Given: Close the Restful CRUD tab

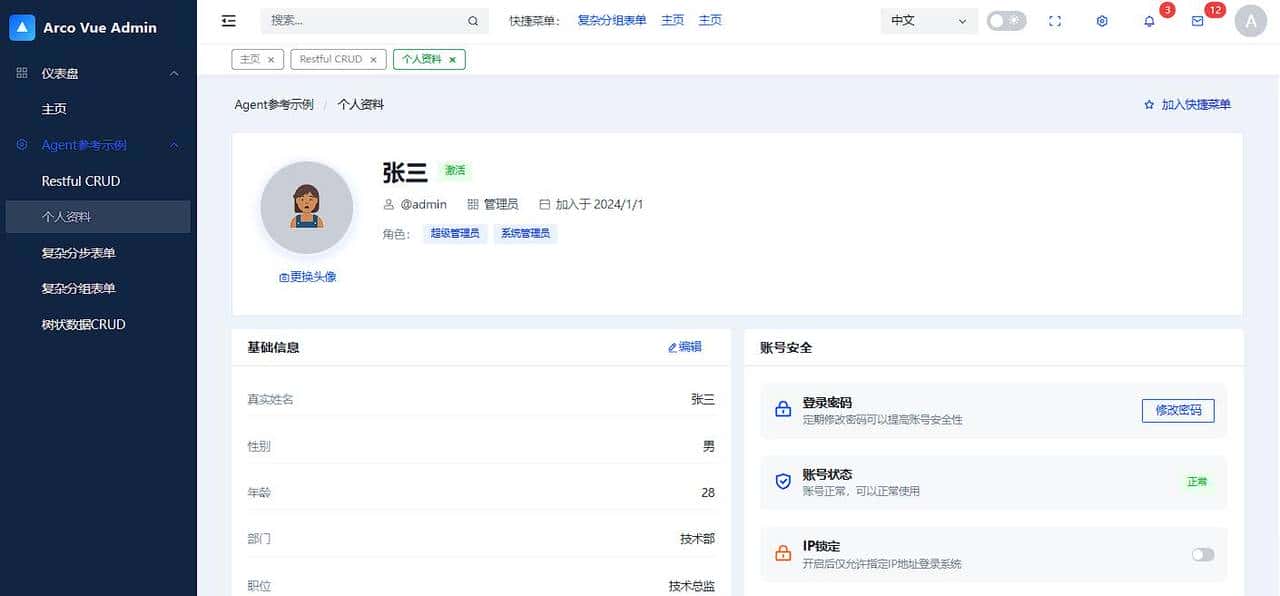Looking at the screenshot, I should [x=374, y=59].
